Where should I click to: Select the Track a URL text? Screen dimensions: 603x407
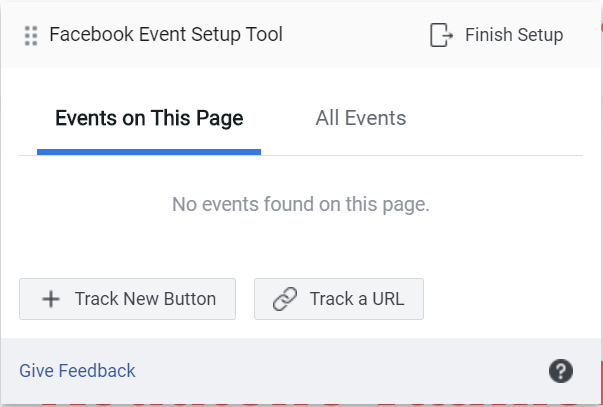[x=357, y=299]
